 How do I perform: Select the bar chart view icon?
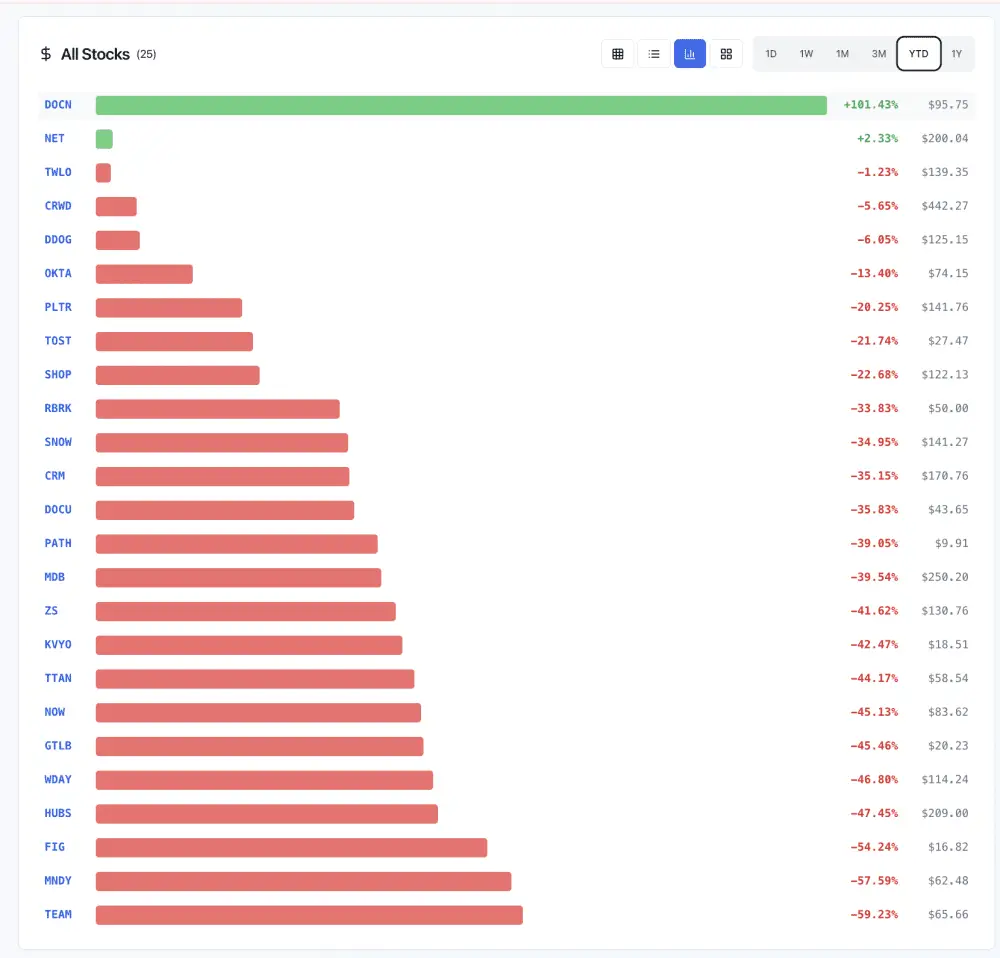(690, 54)
